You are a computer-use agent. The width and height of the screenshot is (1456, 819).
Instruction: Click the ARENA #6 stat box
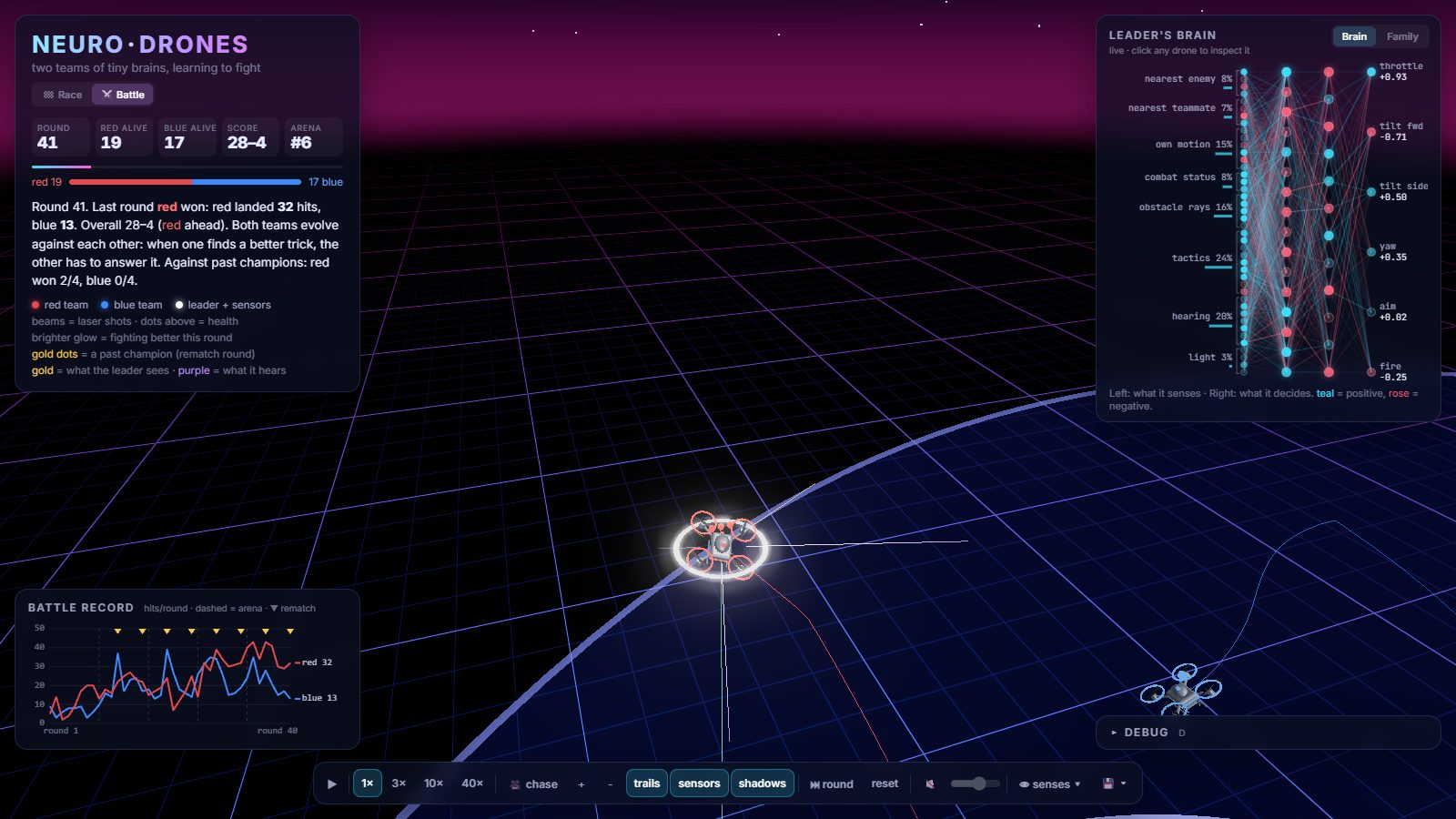[x=313, y=136]
